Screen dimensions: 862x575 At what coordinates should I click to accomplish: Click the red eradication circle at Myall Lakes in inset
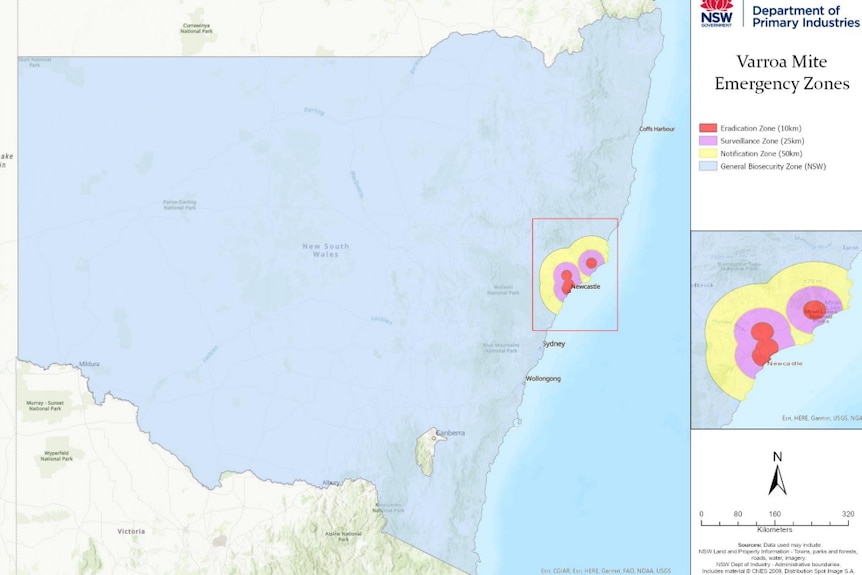(815, 309)
